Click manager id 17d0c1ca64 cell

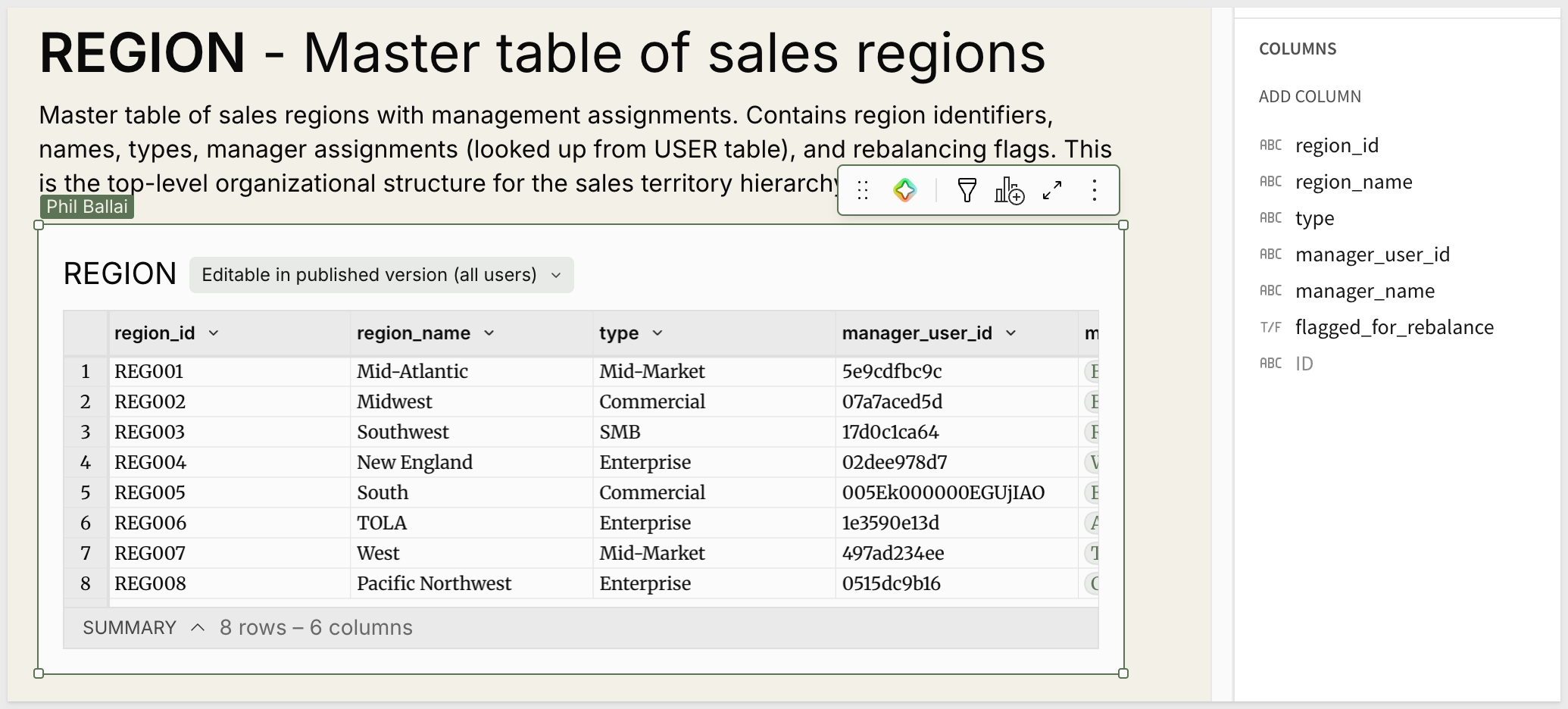point(957,433)
